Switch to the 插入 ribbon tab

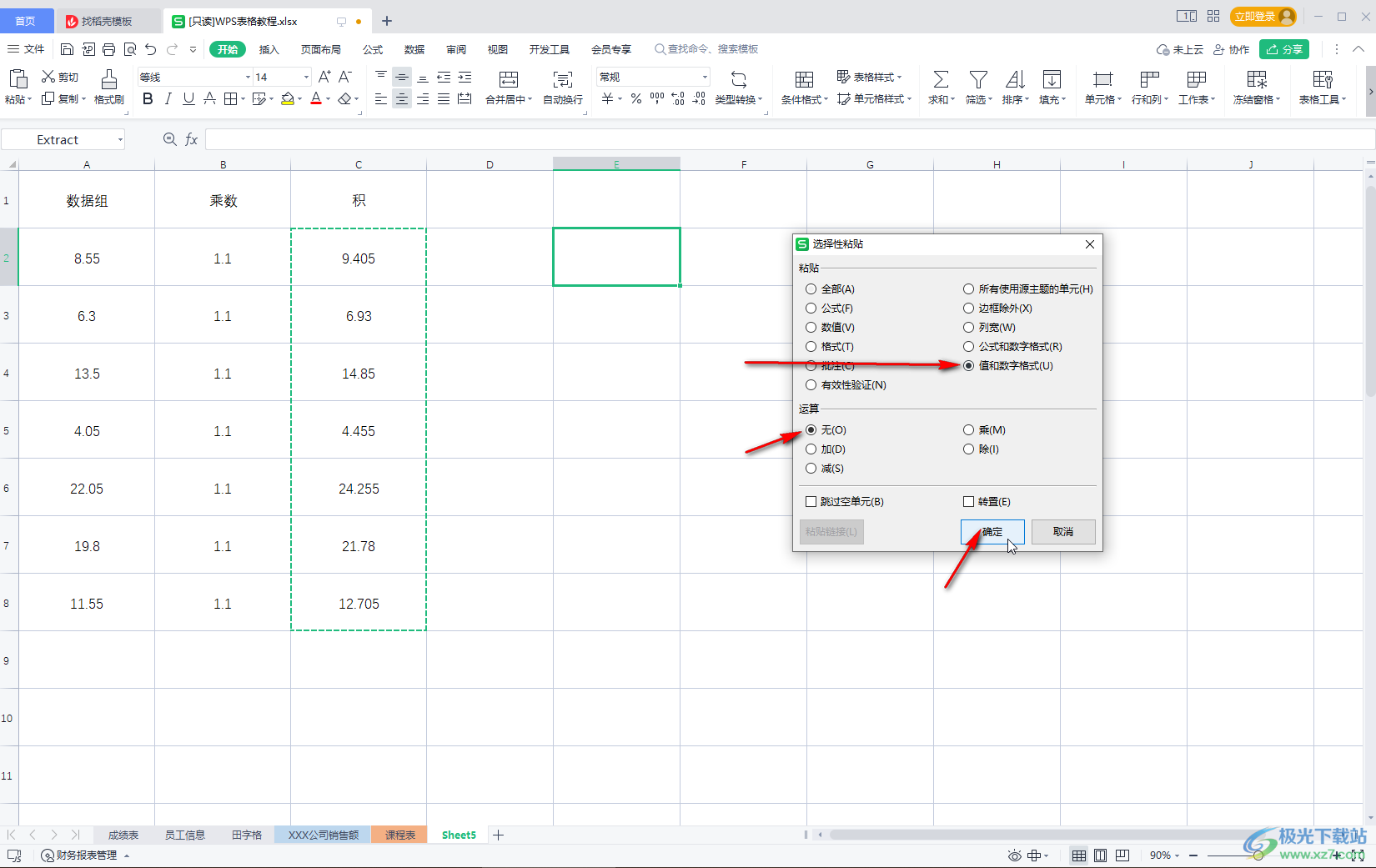(x=269, y=49)
